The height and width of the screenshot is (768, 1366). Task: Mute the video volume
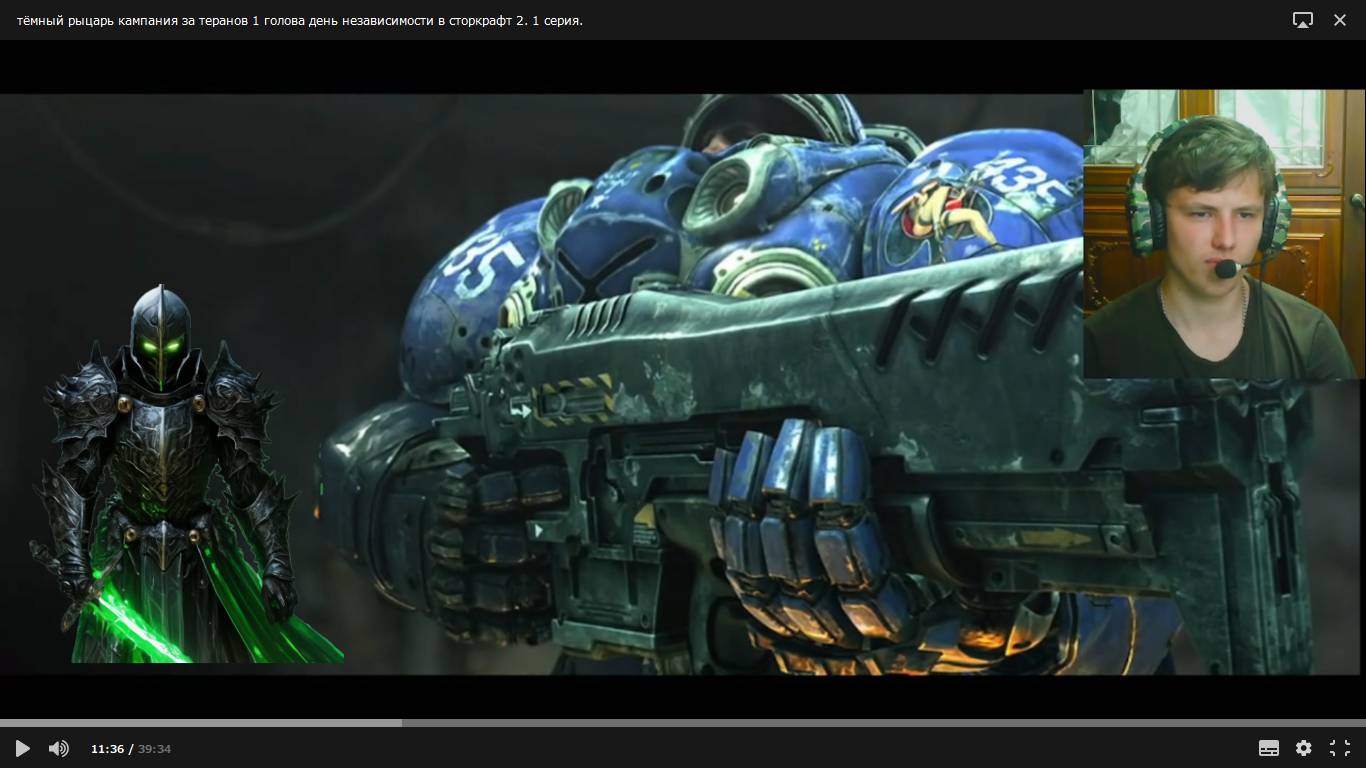59,748
